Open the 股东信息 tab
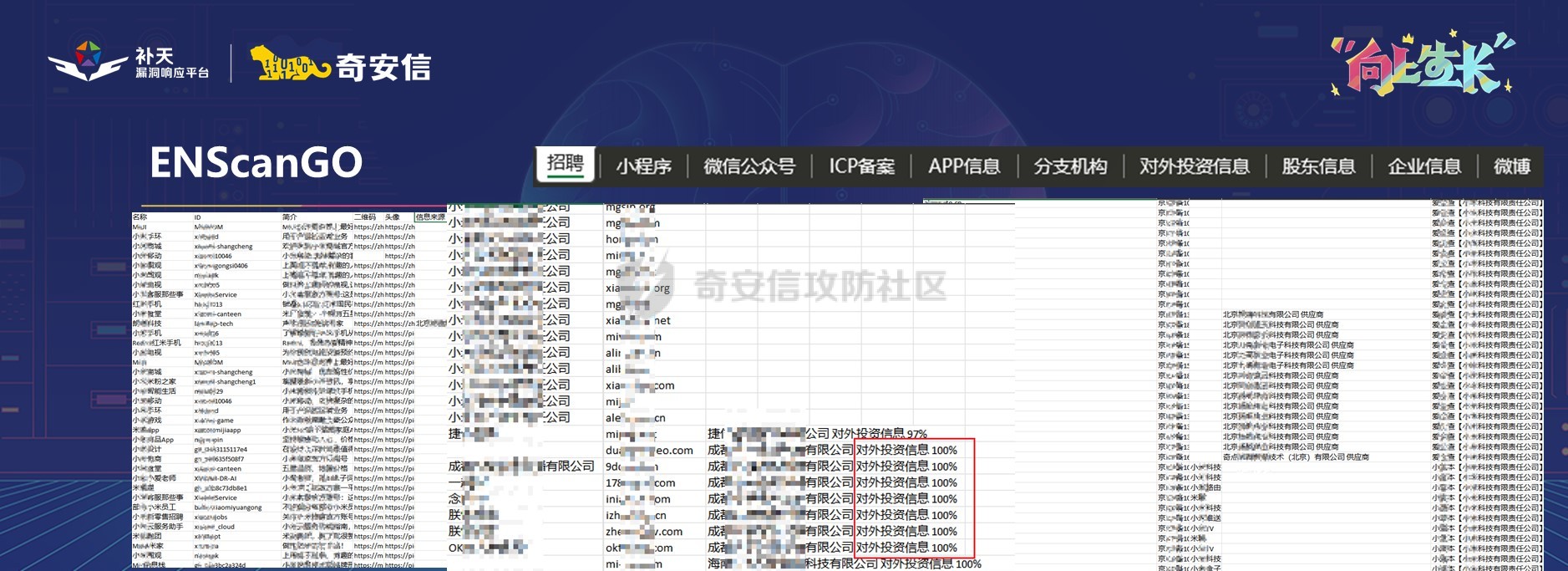 tap(1318, 166)
